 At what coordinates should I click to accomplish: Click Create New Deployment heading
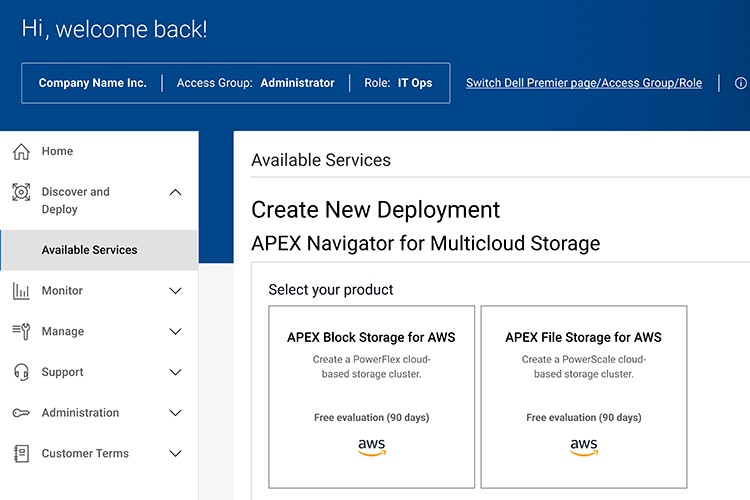375,210
